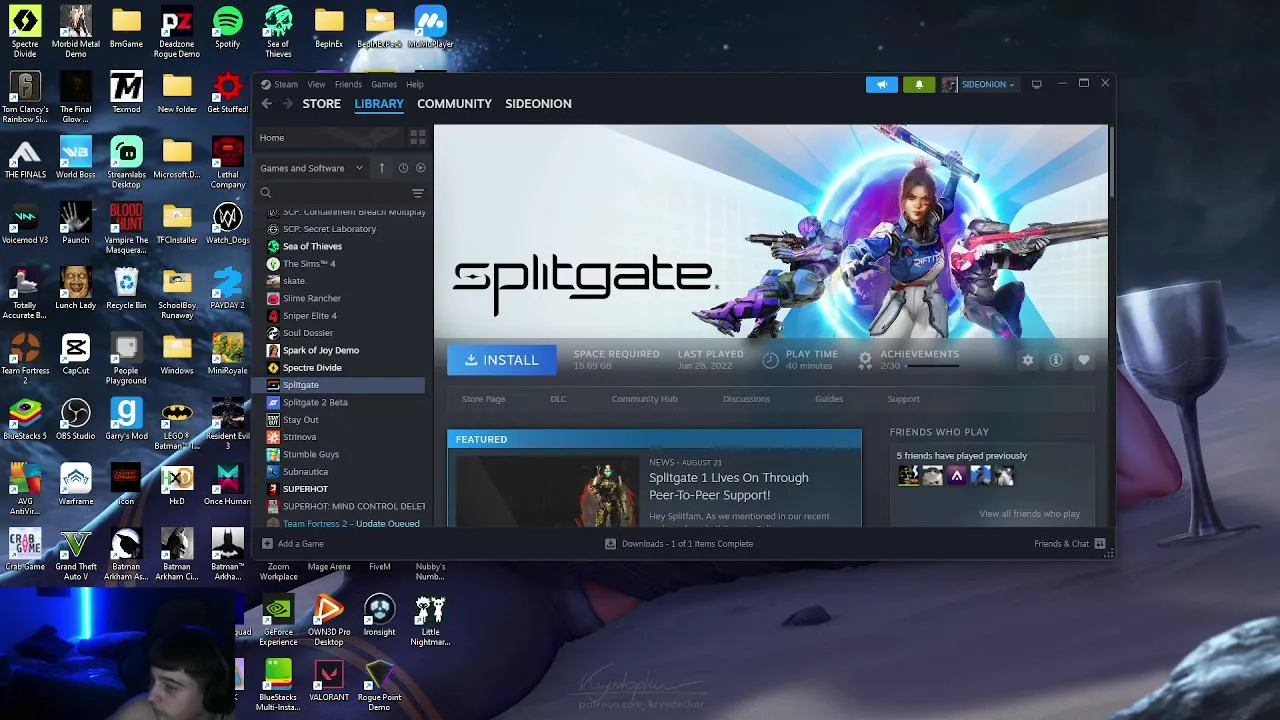Open advanced filter options in library search
This screenshot has width=1280, height=720.
click(x=418, y=193)
